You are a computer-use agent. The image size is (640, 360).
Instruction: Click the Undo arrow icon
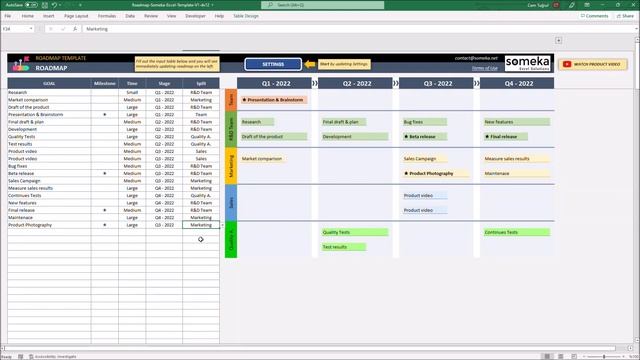(x=54, y=5)
